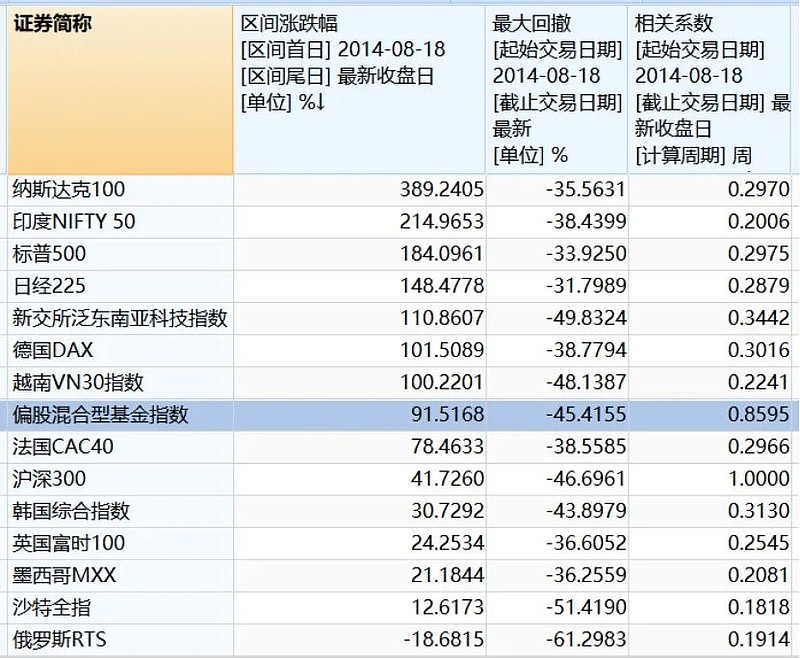Click the value 12.6173
This screenshot has width=800, height=659.
[x=447, y=607]
